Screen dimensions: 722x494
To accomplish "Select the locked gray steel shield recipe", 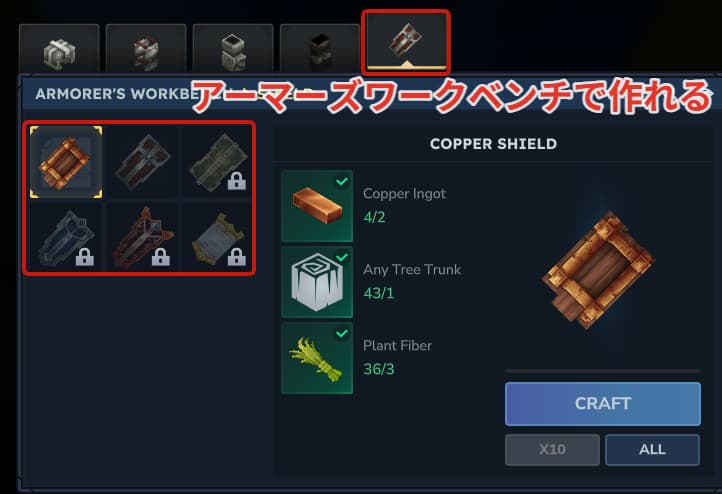I will (66, 238).
